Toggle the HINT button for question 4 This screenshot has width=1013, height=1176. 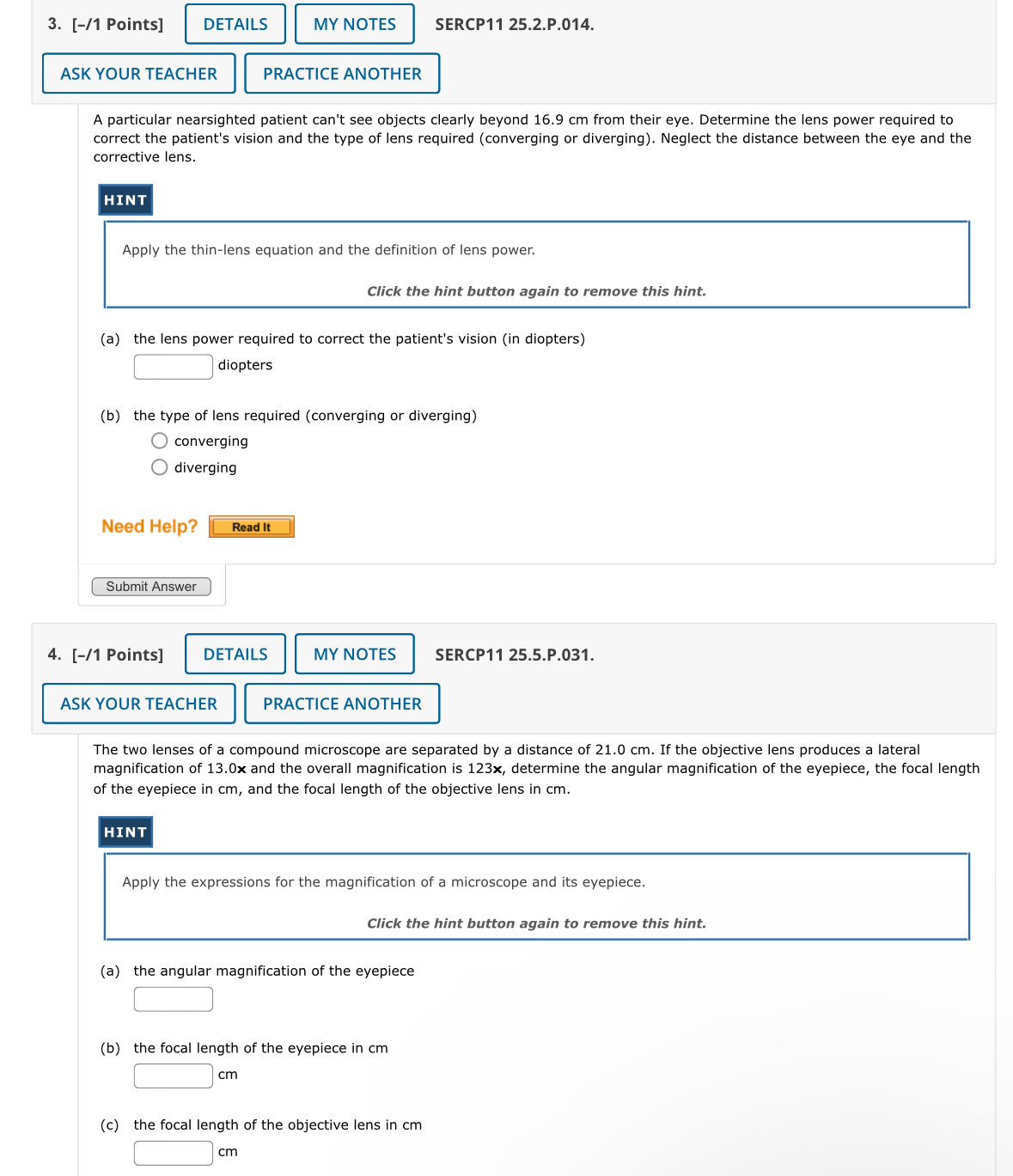[x=125, y=832]
